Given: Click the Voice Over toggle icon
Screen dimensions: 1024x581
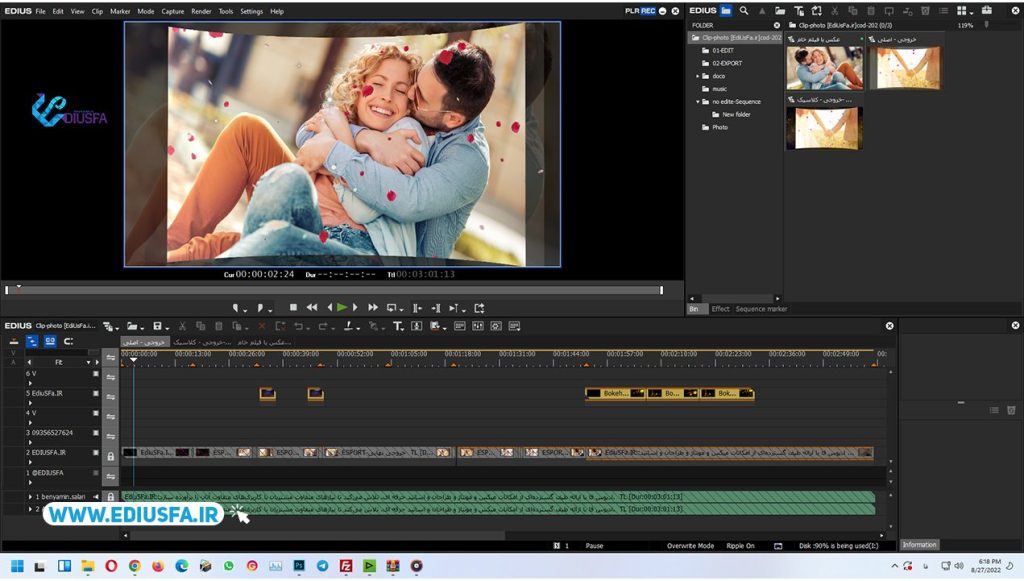Looking at the screenshot, I should (417, 326).
